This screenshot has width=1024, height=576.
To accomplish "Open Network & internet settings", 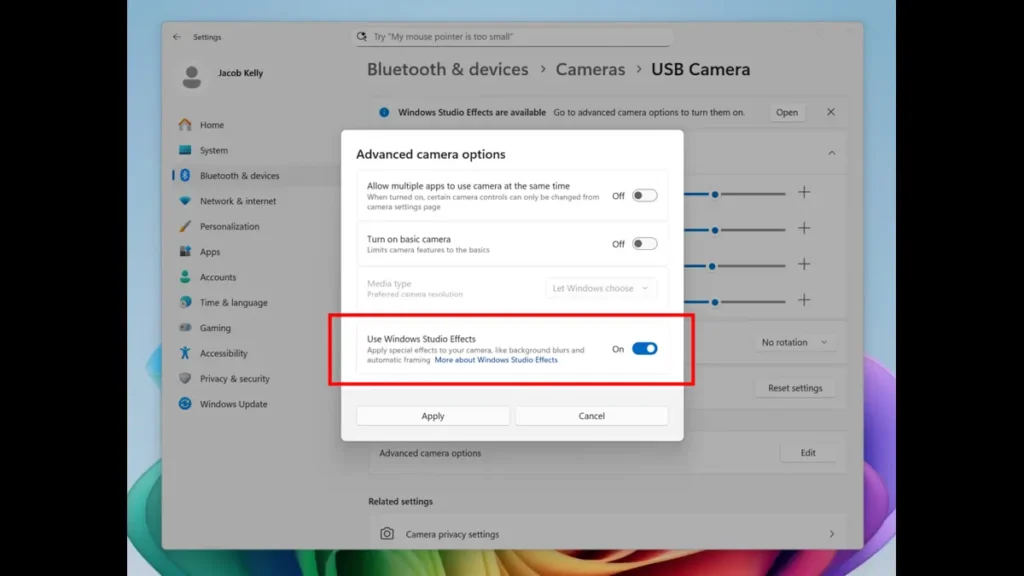I will point(238,201).
